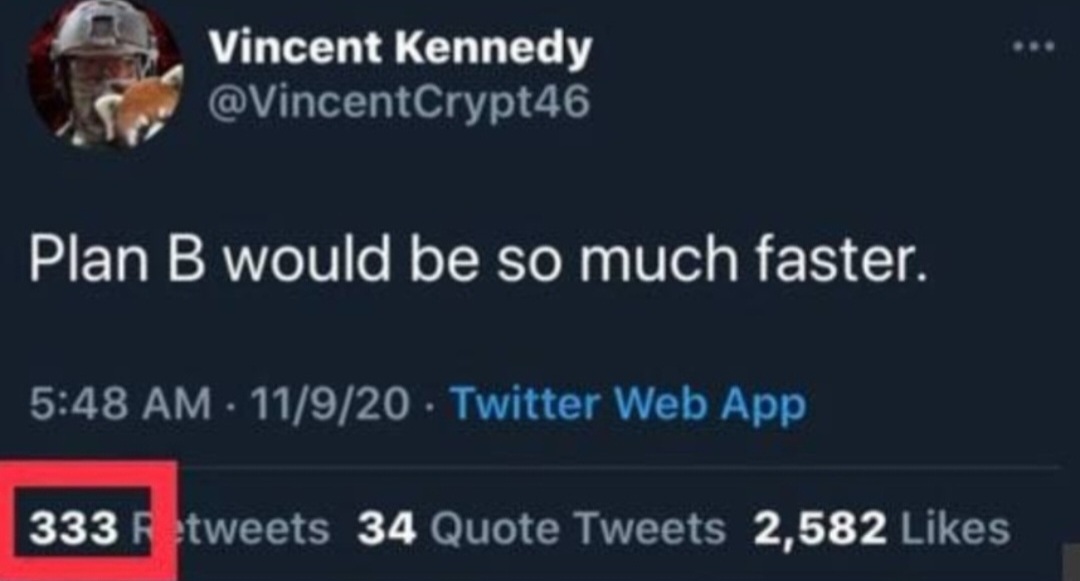Image resolution: width=1080 pixels, height=581 pixels.
Task: Show the Likes label list
Action: tap(955, 527)
